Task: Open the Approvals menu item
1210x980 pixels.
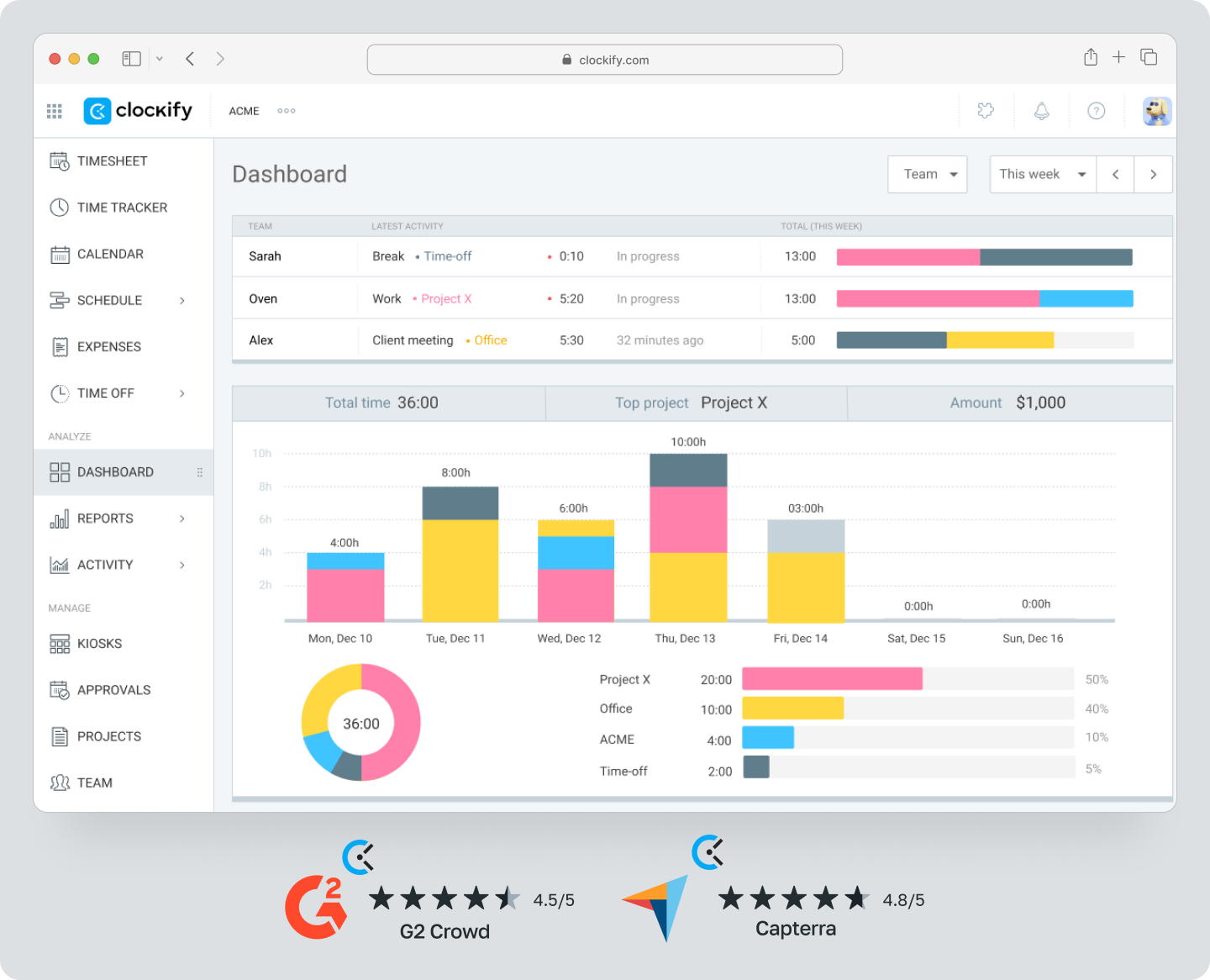Action: tap(113, 690)
